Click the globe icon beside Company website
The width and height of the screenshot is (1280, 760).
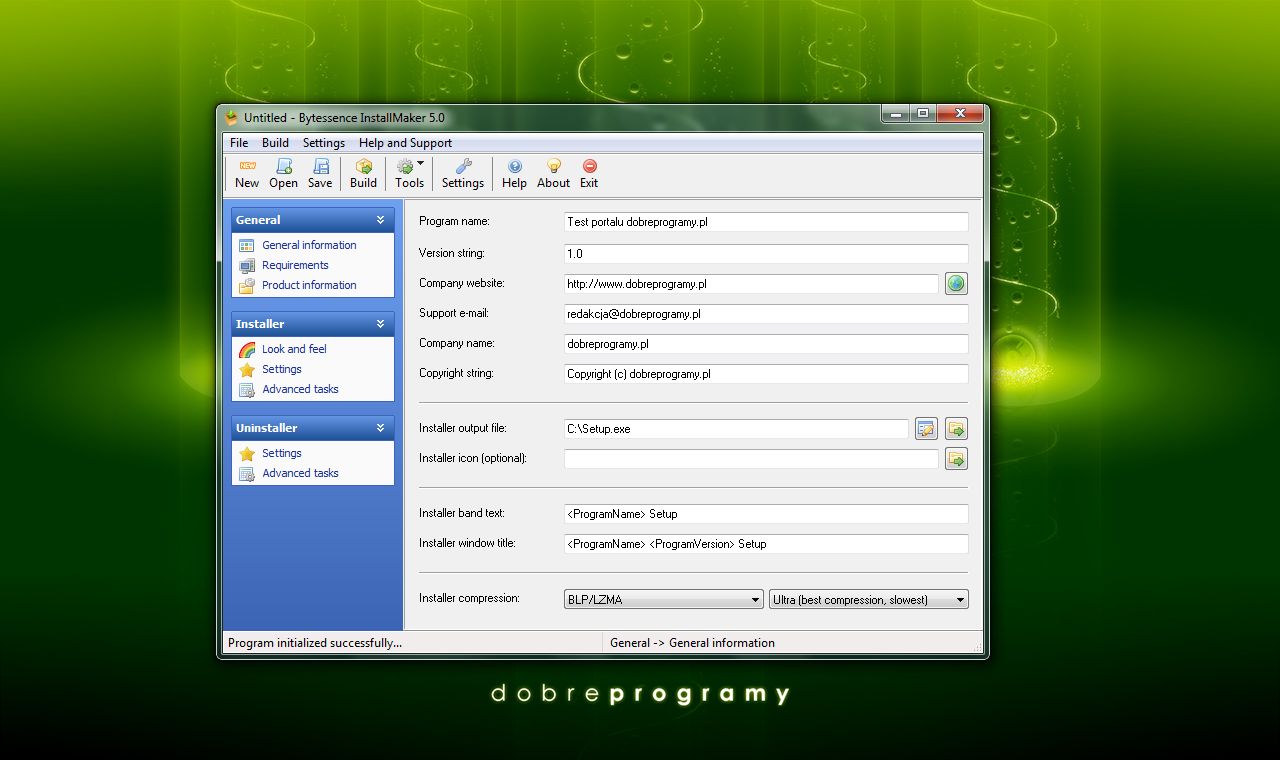coord(956,284)
